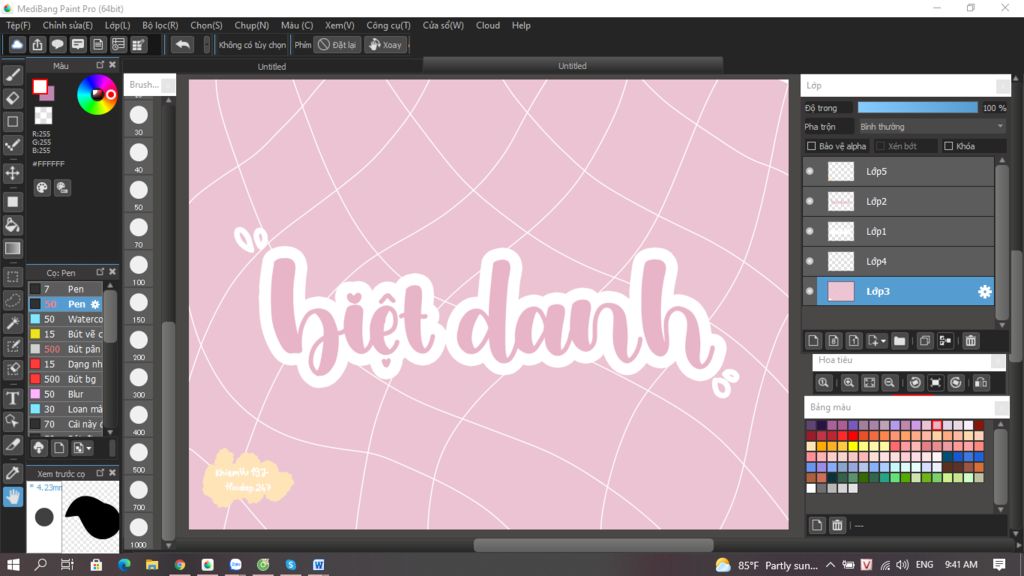Viewport: 1024px width, 576px height.
Task: Choose brush size 500 preset
Action: pyautogui.click(x=138, y=458)
